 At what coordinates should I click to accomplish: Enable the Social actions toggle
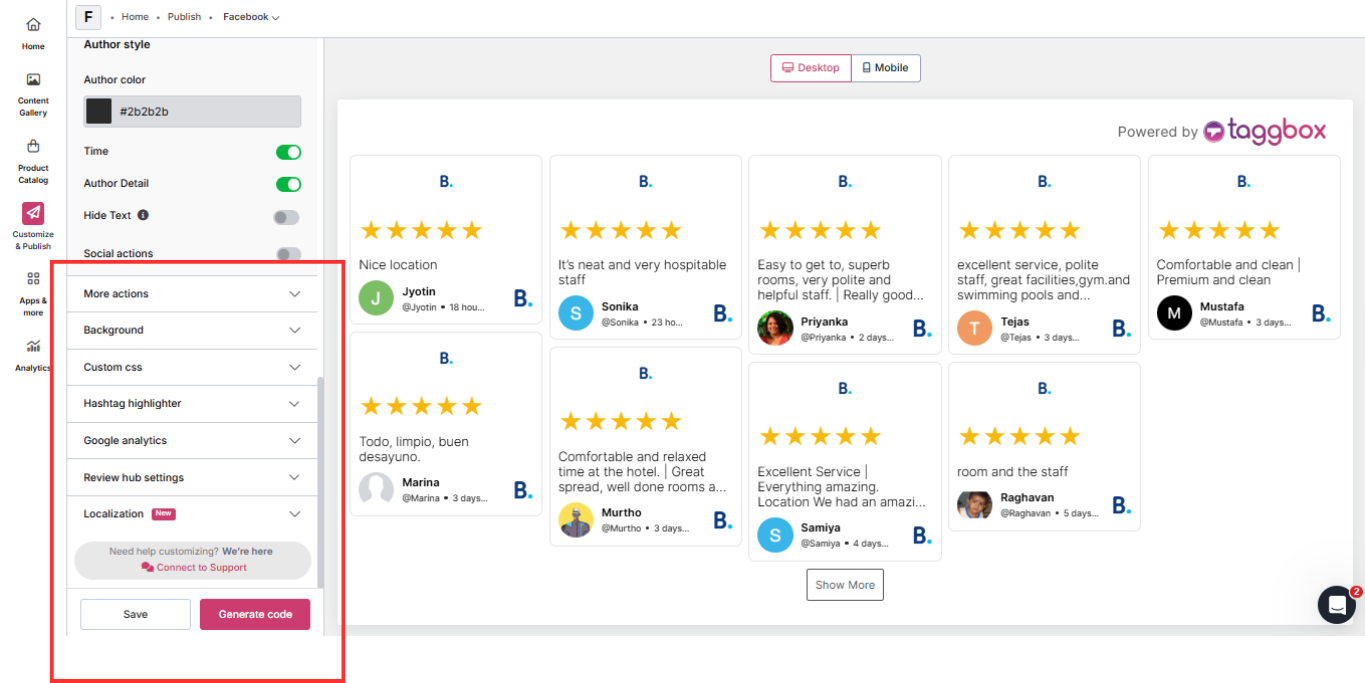(x=288, y=254)
